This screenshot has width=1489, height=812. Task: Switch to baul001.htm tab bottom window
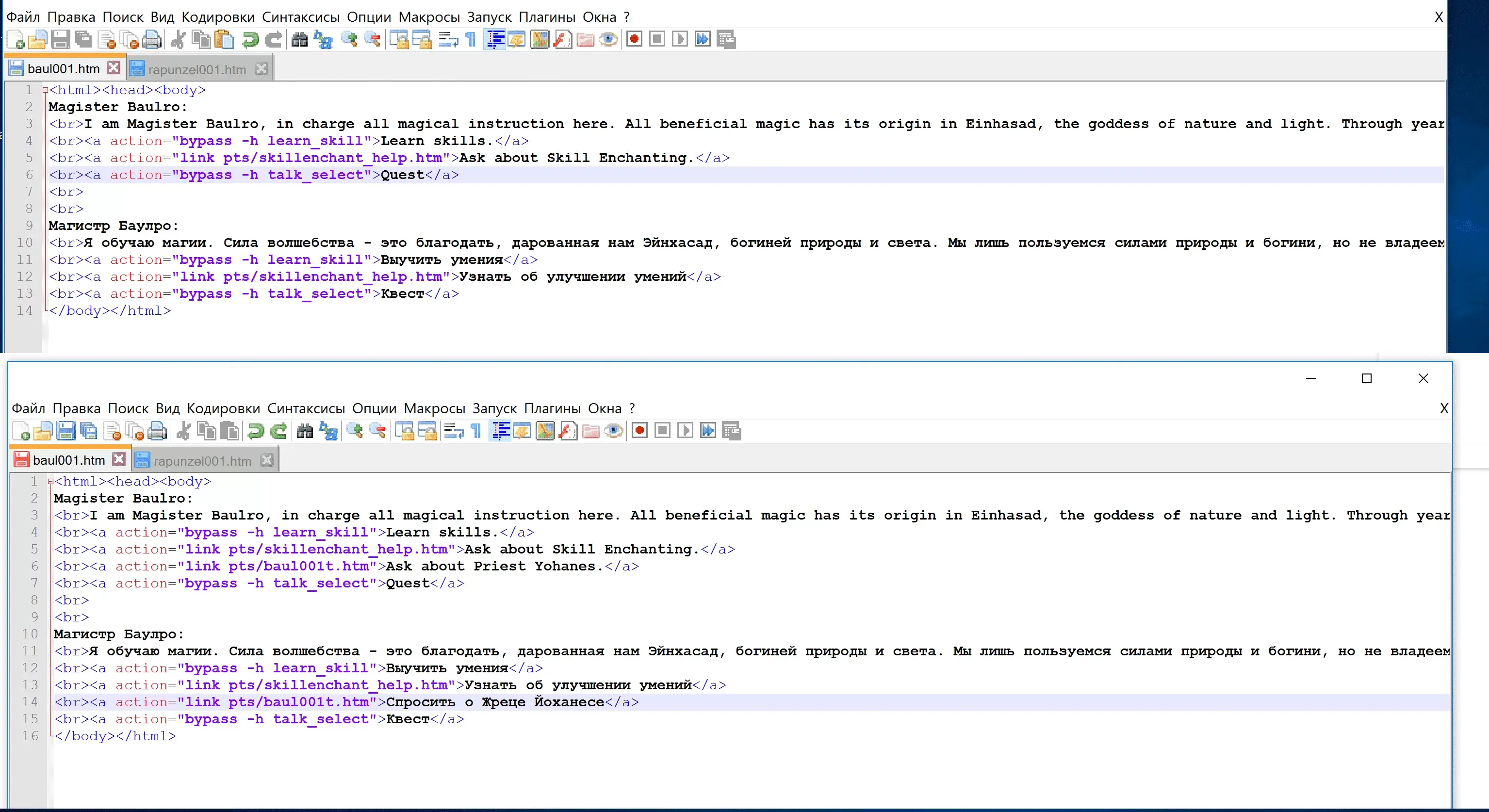point(69,460)
